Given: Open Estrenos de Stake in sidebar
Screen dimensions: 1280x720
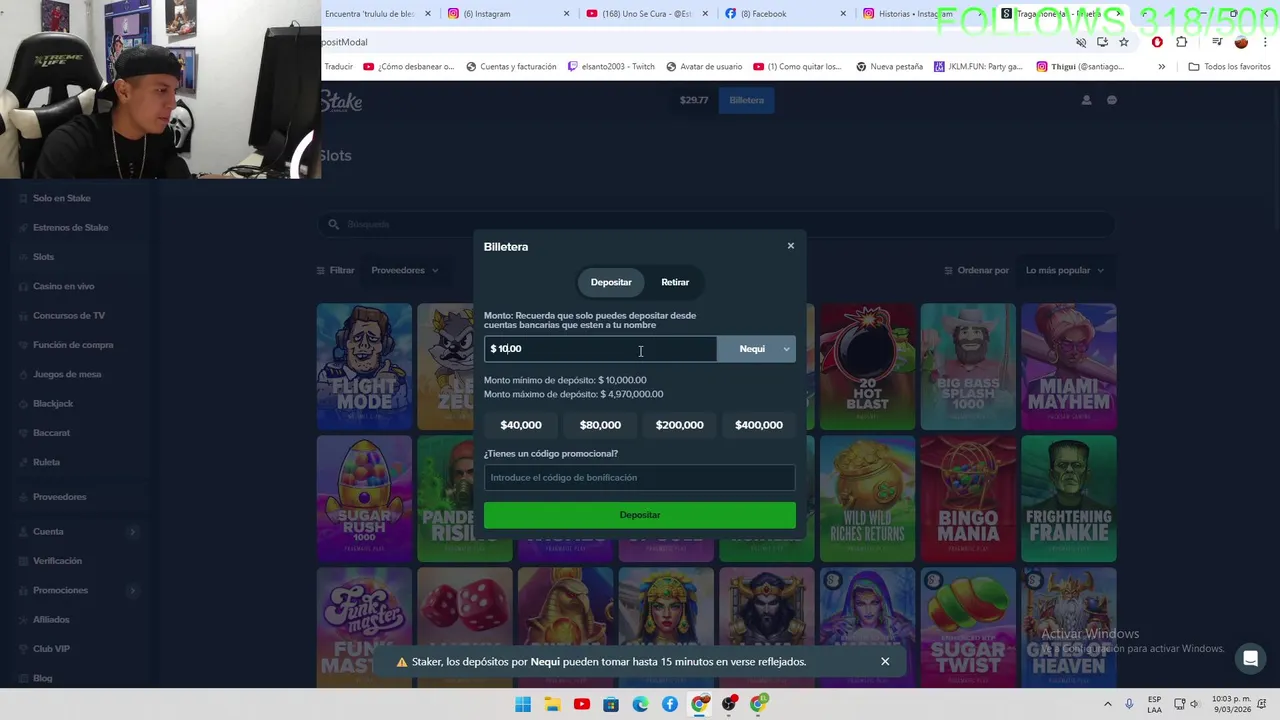Looking at the screenshot, I should pos(70,227).
